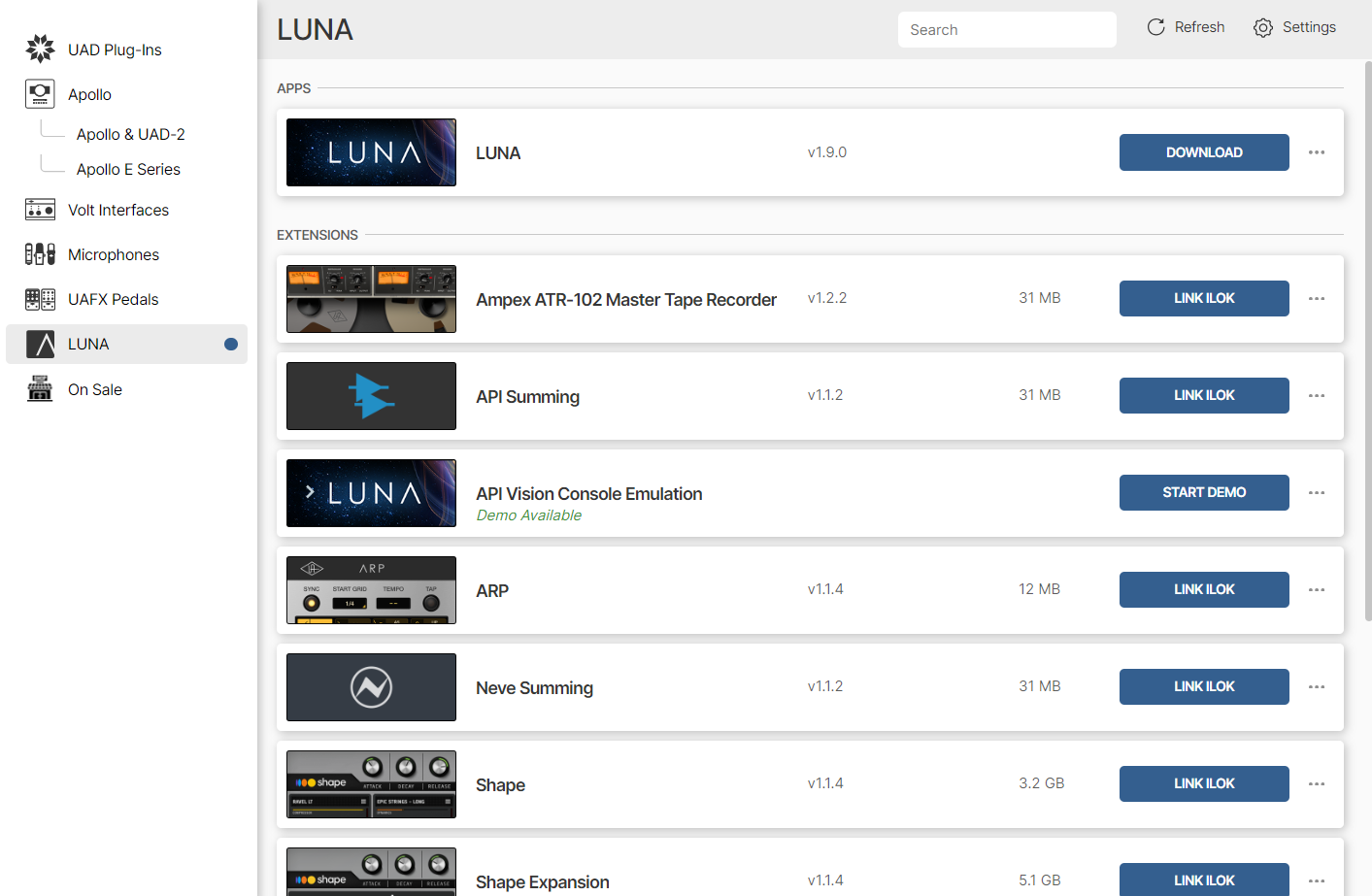Click the 'v1.2.2' version text
1372x896 pixels.
click(827, 298)
